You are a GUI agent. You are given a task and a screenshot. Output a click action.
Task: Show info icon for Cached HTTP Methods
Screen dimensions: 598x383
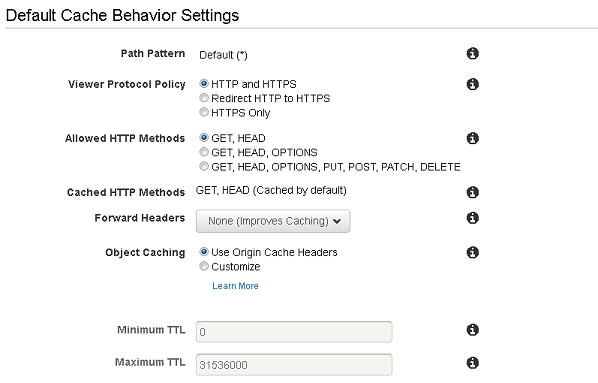(x=473, y=192)
